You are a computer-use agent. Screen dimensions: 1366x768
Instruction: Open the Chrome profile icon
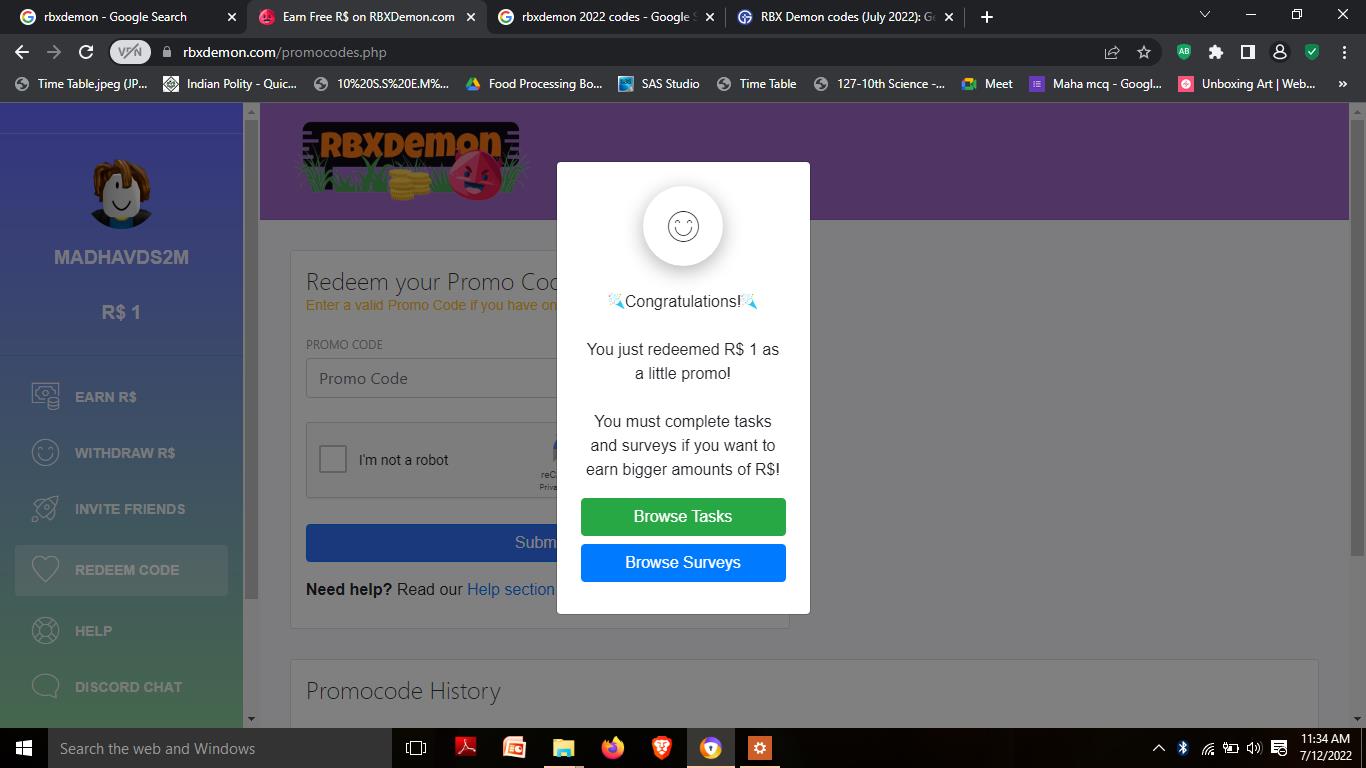click(x=1279, y=52)
